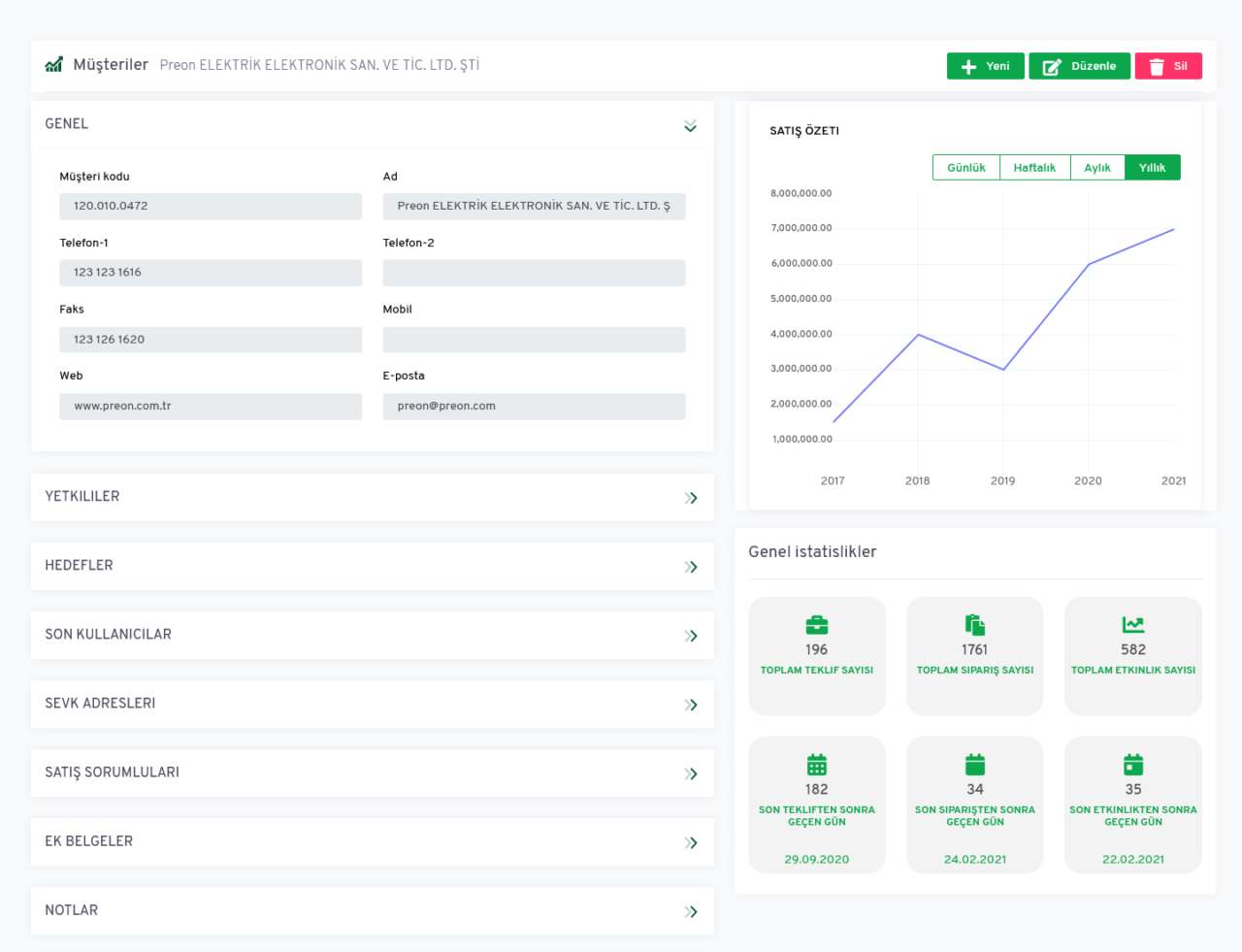Expand the HEDEFLER section
This screenshot has height=952, width=1242.
pyautogui.click(x=691, y=567)
